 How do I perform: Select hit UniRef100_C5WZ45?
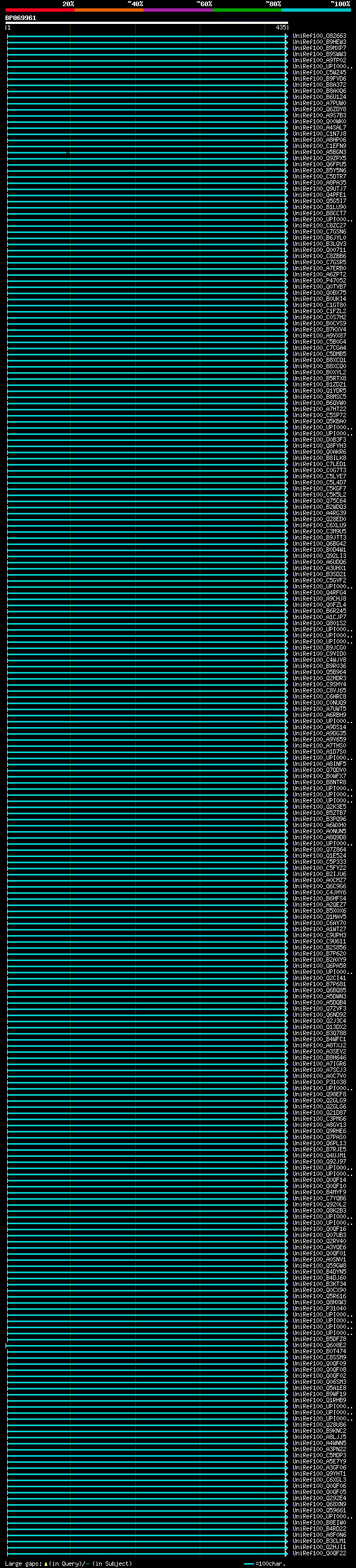319,72
